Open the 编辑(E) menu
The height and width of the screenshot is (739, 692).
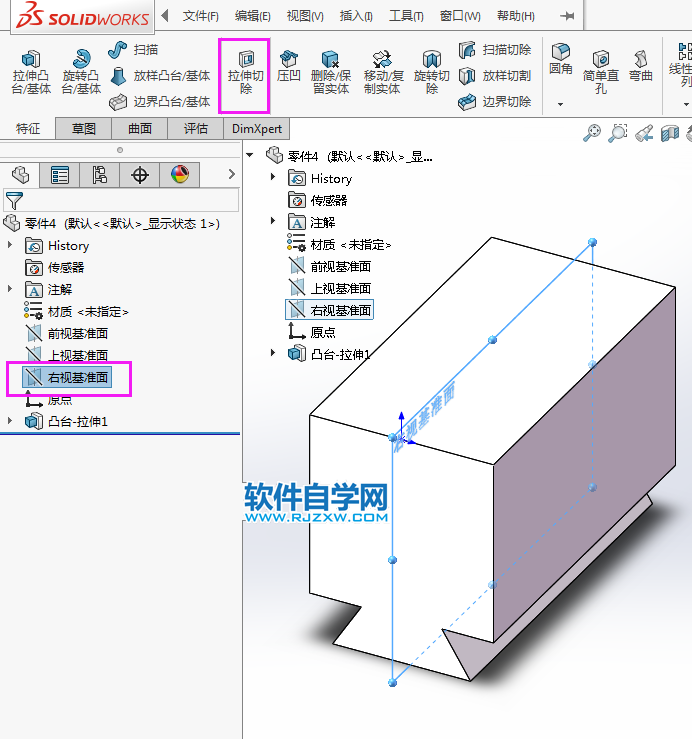click(x=253, y=16)
